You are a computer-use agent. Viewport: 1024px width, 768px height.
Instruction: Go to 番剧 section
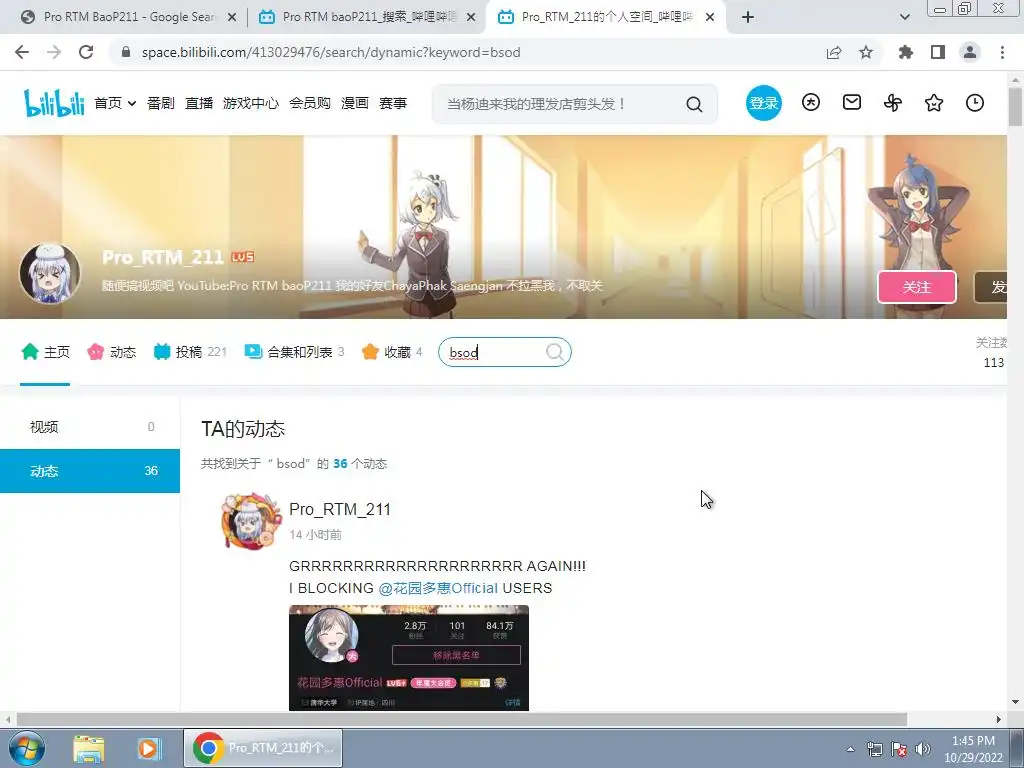pyautogui.click(x=161, y=103)
